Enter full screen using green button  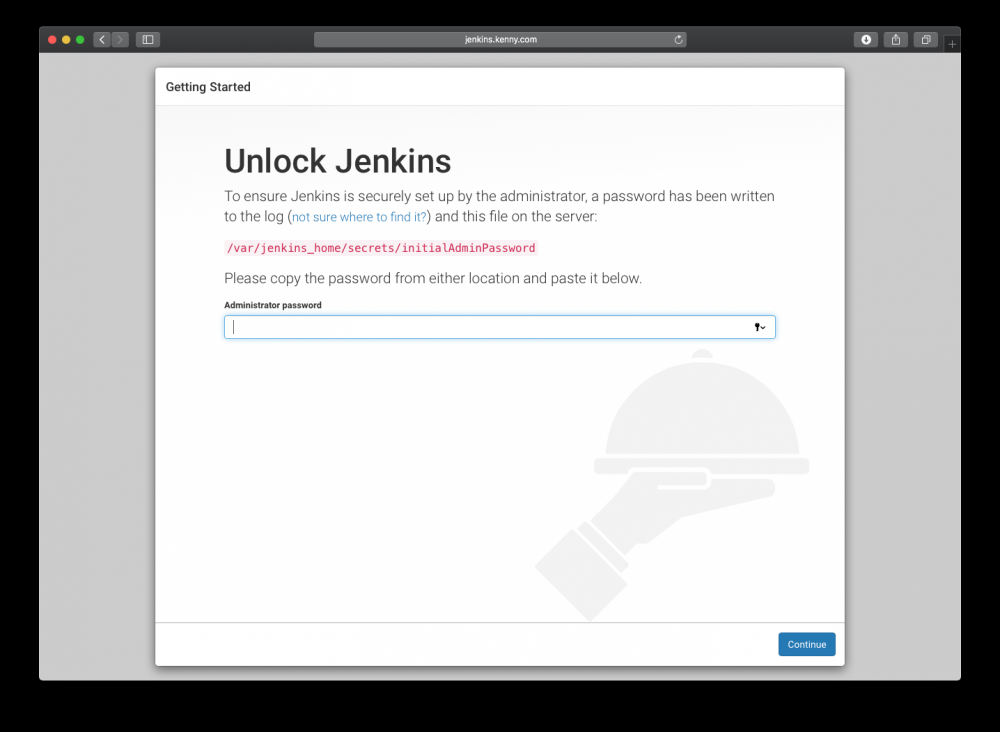pos(80,40)
